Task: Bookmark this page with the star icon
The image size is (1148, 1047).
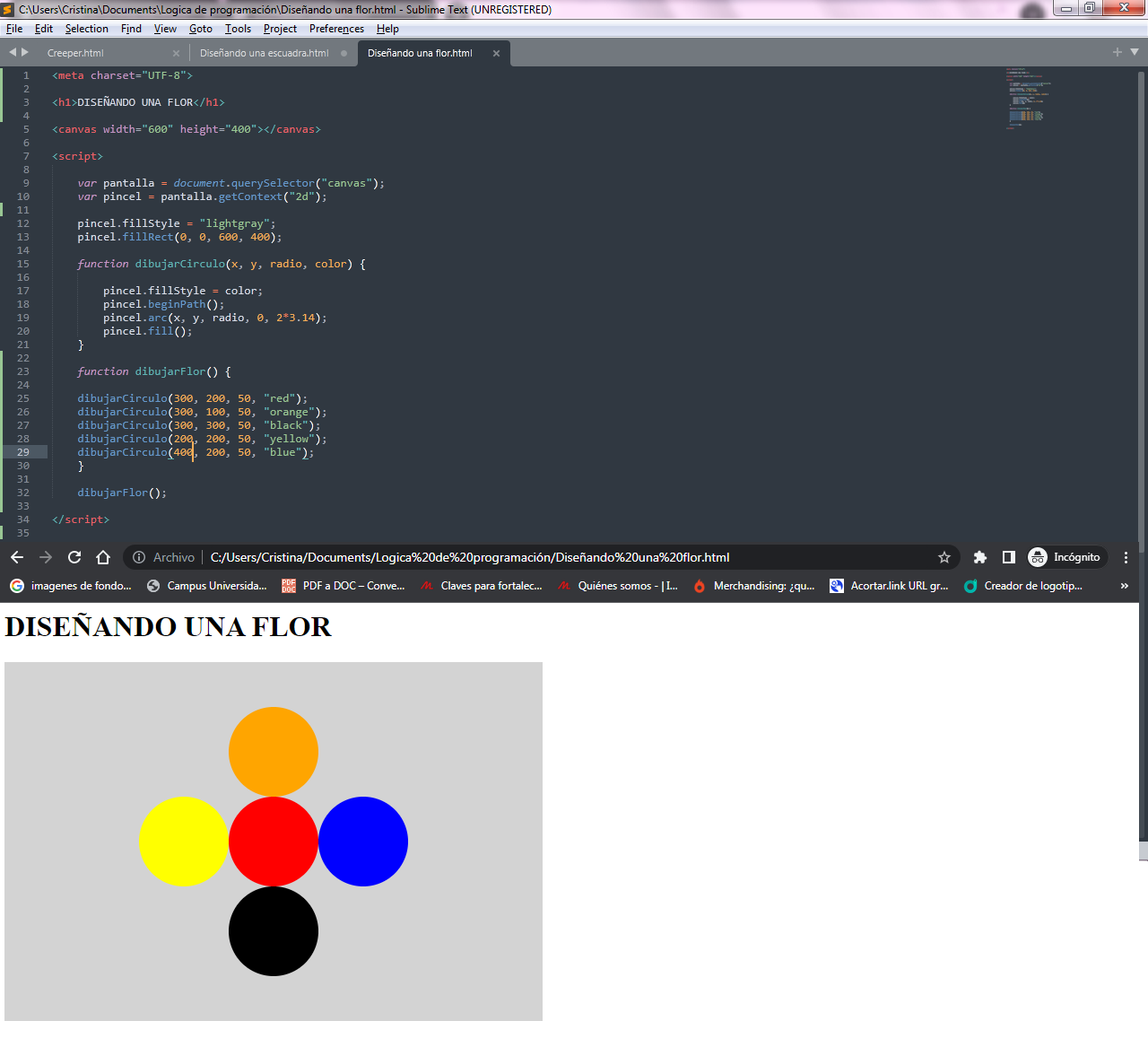Action: click(944, 557)
